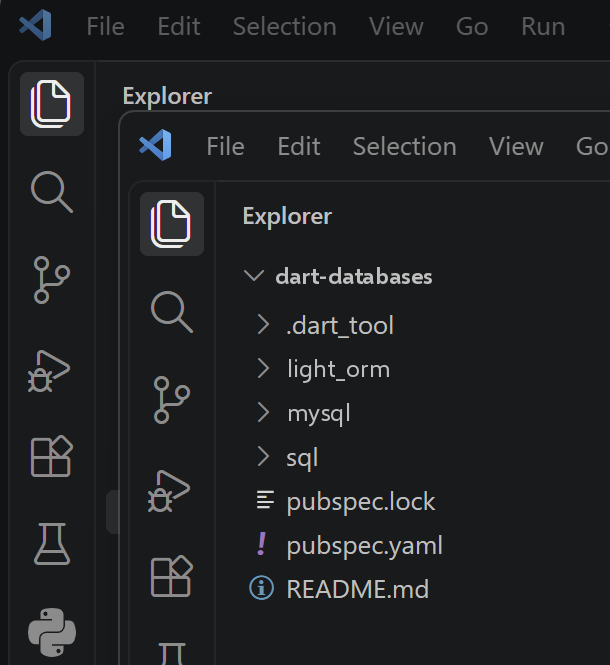Viewport: 610px width, 665px height.
Task: Select the mysql folder name
Action: point(319,414)
